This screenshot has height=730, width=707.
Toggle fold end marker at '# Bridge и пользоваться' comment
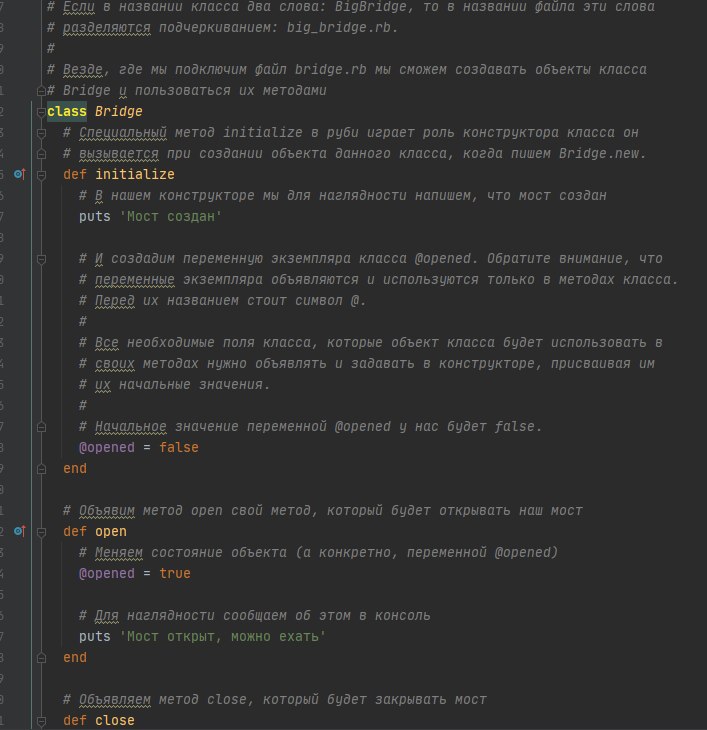41,90
